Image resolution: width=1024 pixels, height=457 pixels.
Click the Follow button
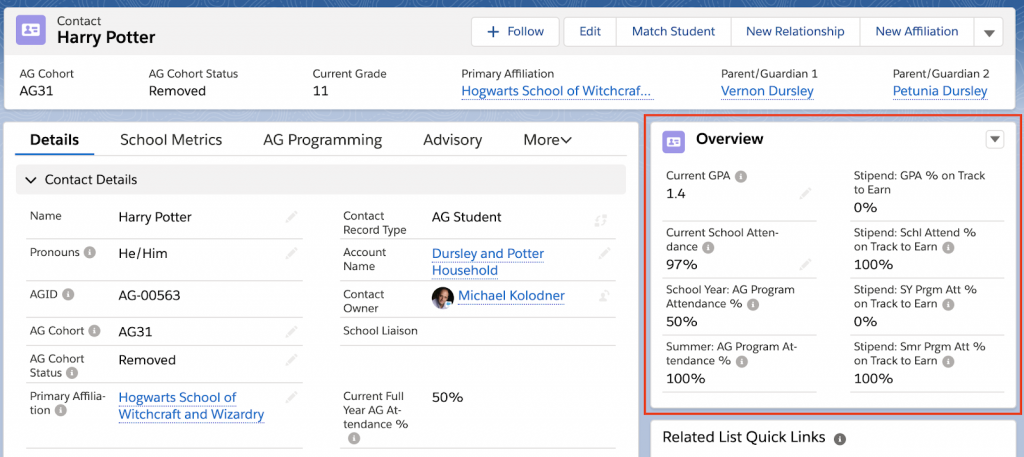pyautogui.click(x=515, y=32)
